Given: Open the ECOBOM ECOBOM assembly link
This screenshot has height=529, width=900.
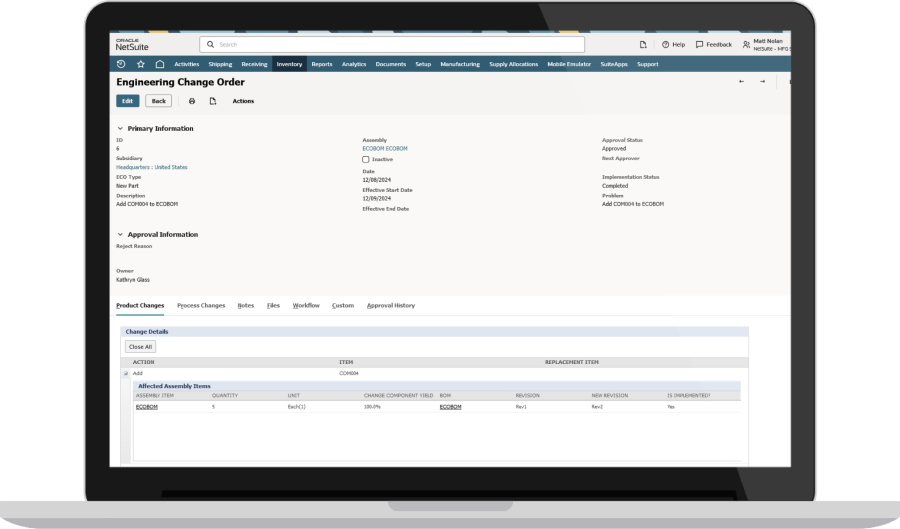Looking at the screenshot, I should pyautogui.click(x=385, y=148).
